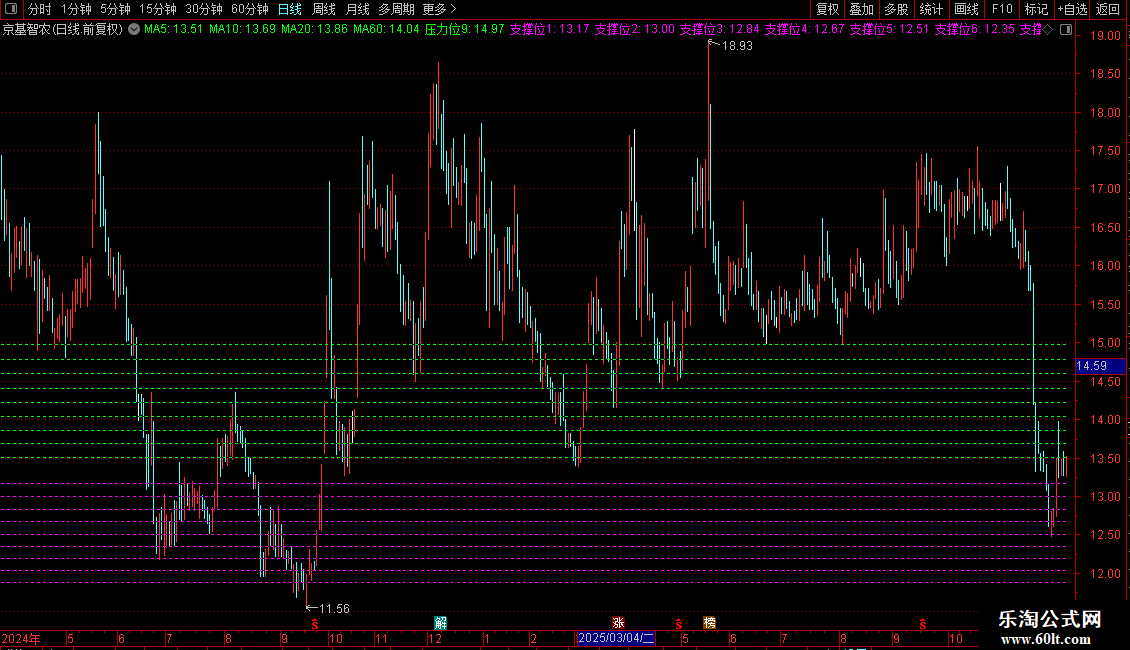Click the MA10: 13.69 indicator value
This screenshot has width=1130, height=650.
pyautogui.click(x=242, y=30)
